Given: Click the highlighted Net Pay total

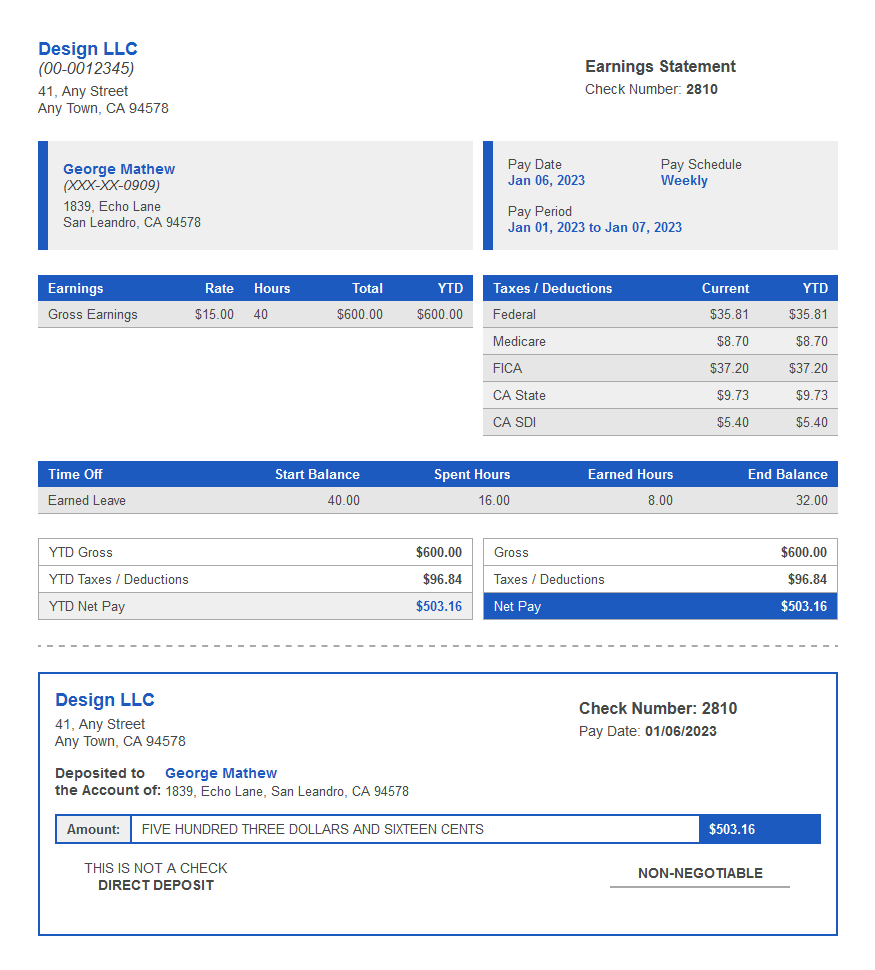Looking at the screenshot, I should [x=660, y=606].
